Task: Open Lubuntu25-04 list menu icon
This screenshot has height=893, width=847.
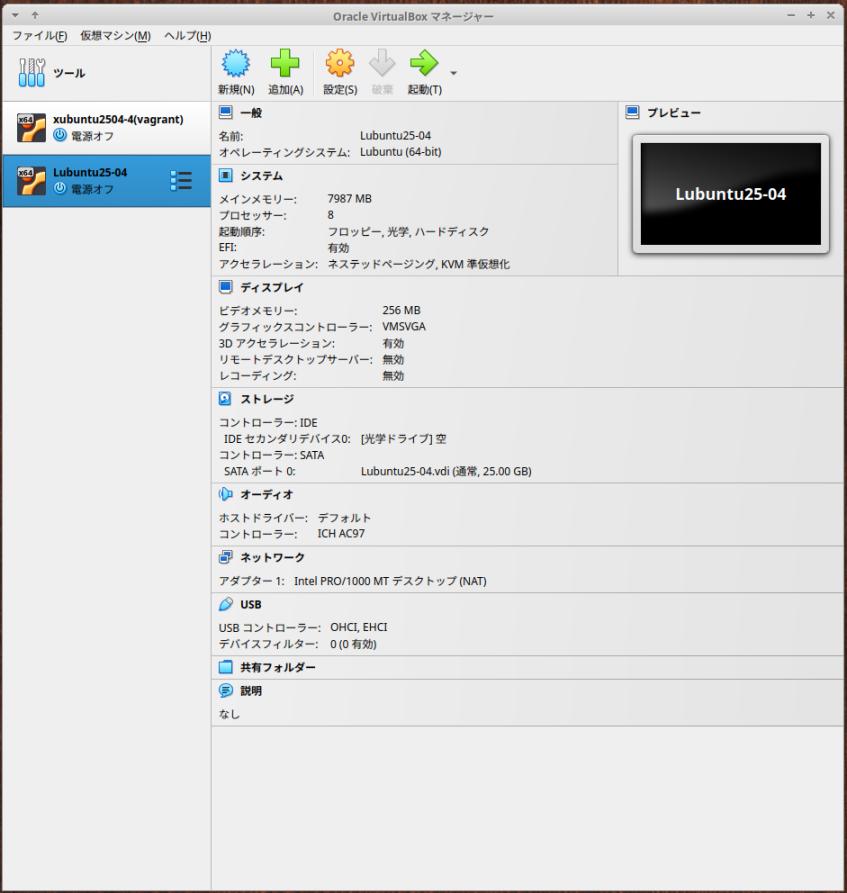Action: click(181, 181)
